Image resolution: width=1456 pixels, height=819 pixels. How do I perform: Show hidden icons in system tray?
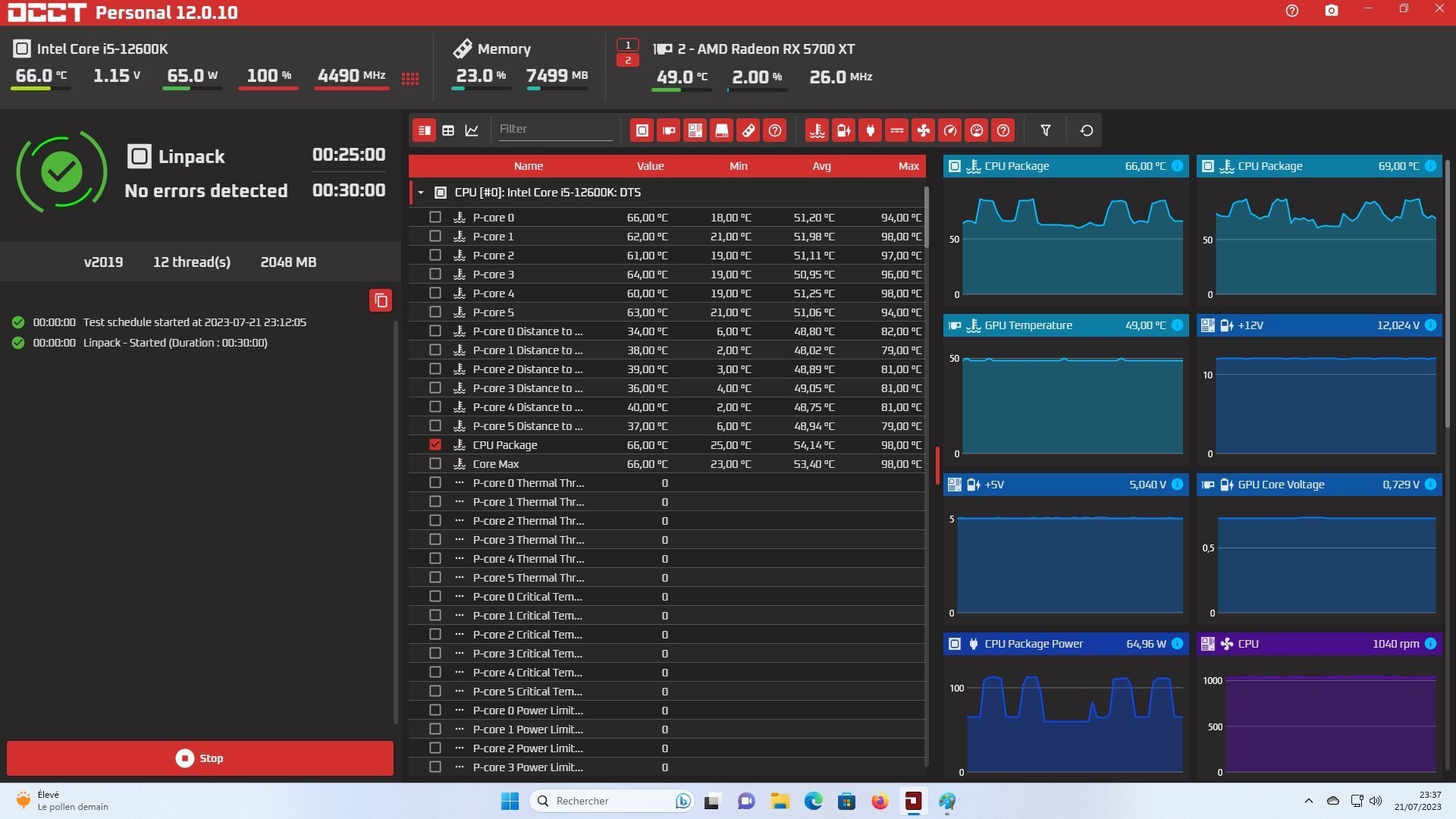tap(1308, 801)
